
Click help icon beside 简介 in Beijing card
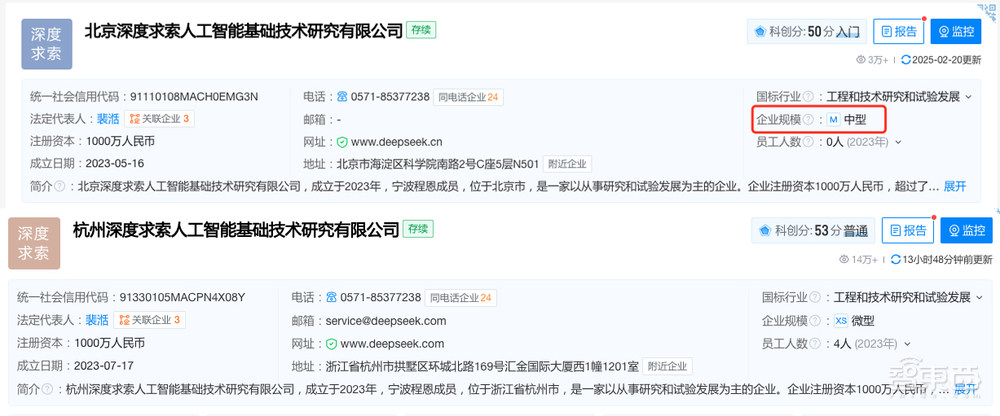pos(59,187)
